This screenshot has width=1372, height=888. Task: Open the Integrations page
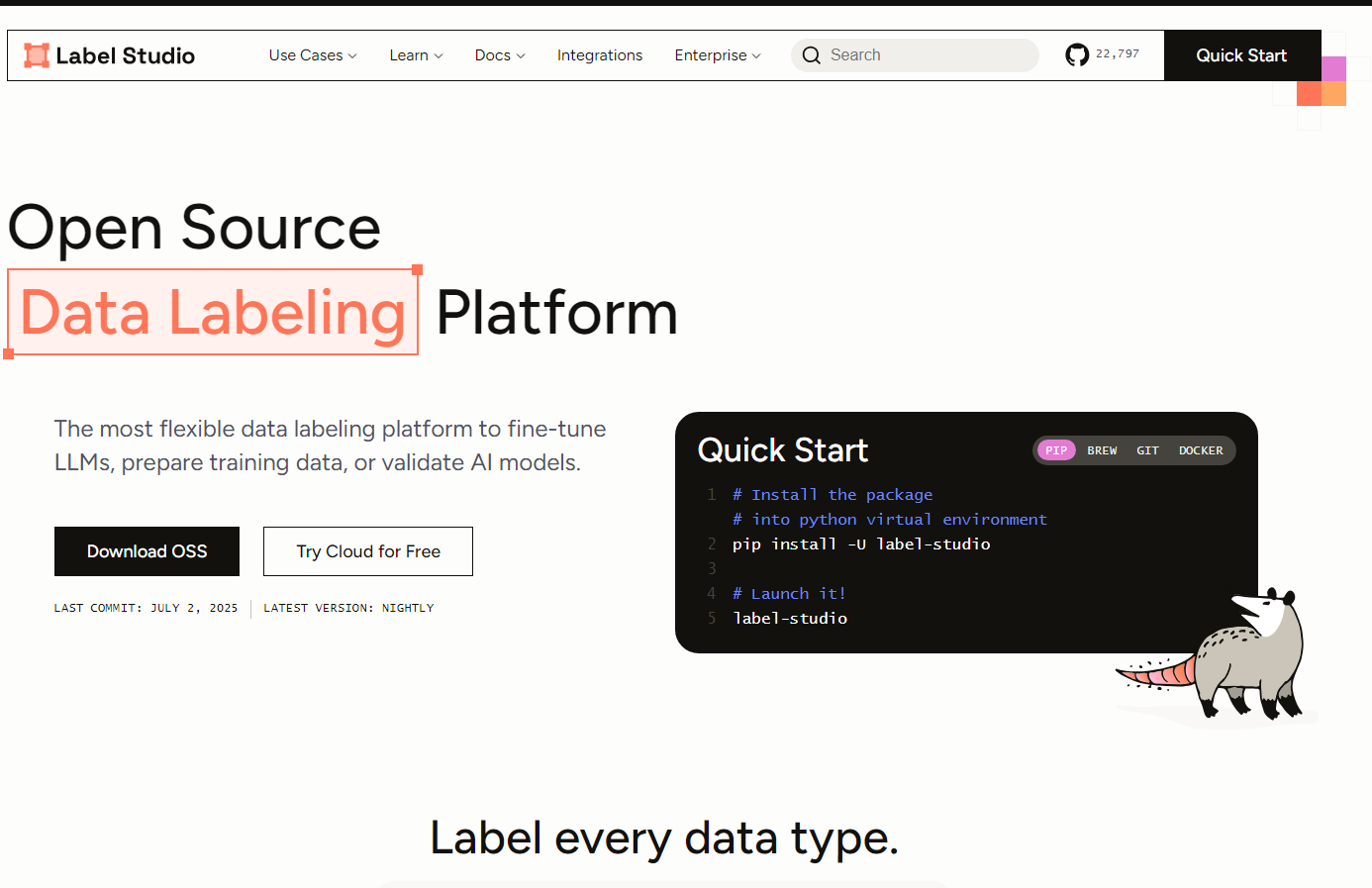(600, 55)
